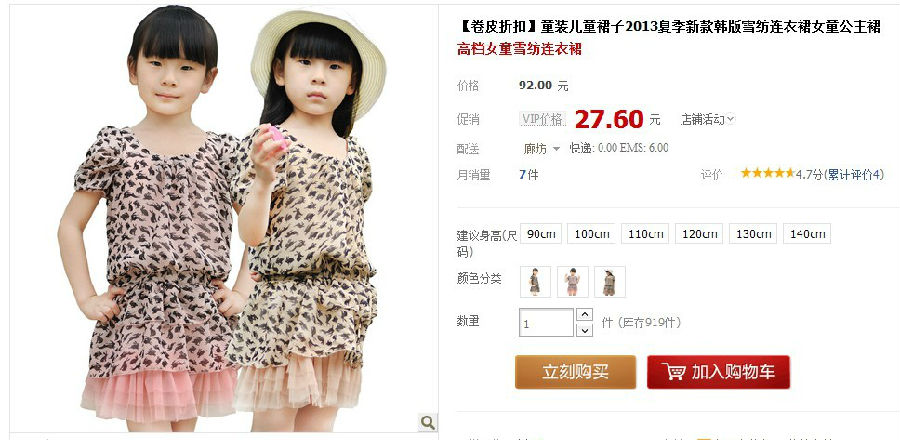The image size is (900, 440).
Task: Select the first color thumbnail option
Action: [x=535, y=282]
